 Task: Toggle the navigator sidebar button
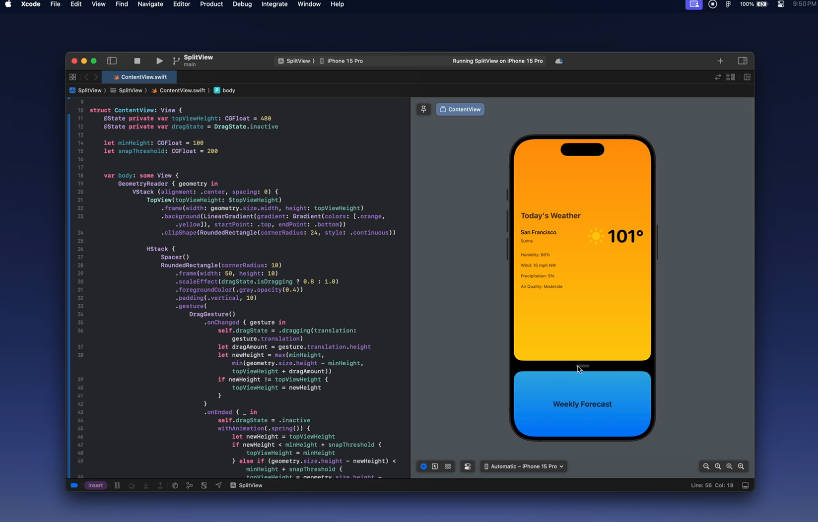tap(112, 61)
